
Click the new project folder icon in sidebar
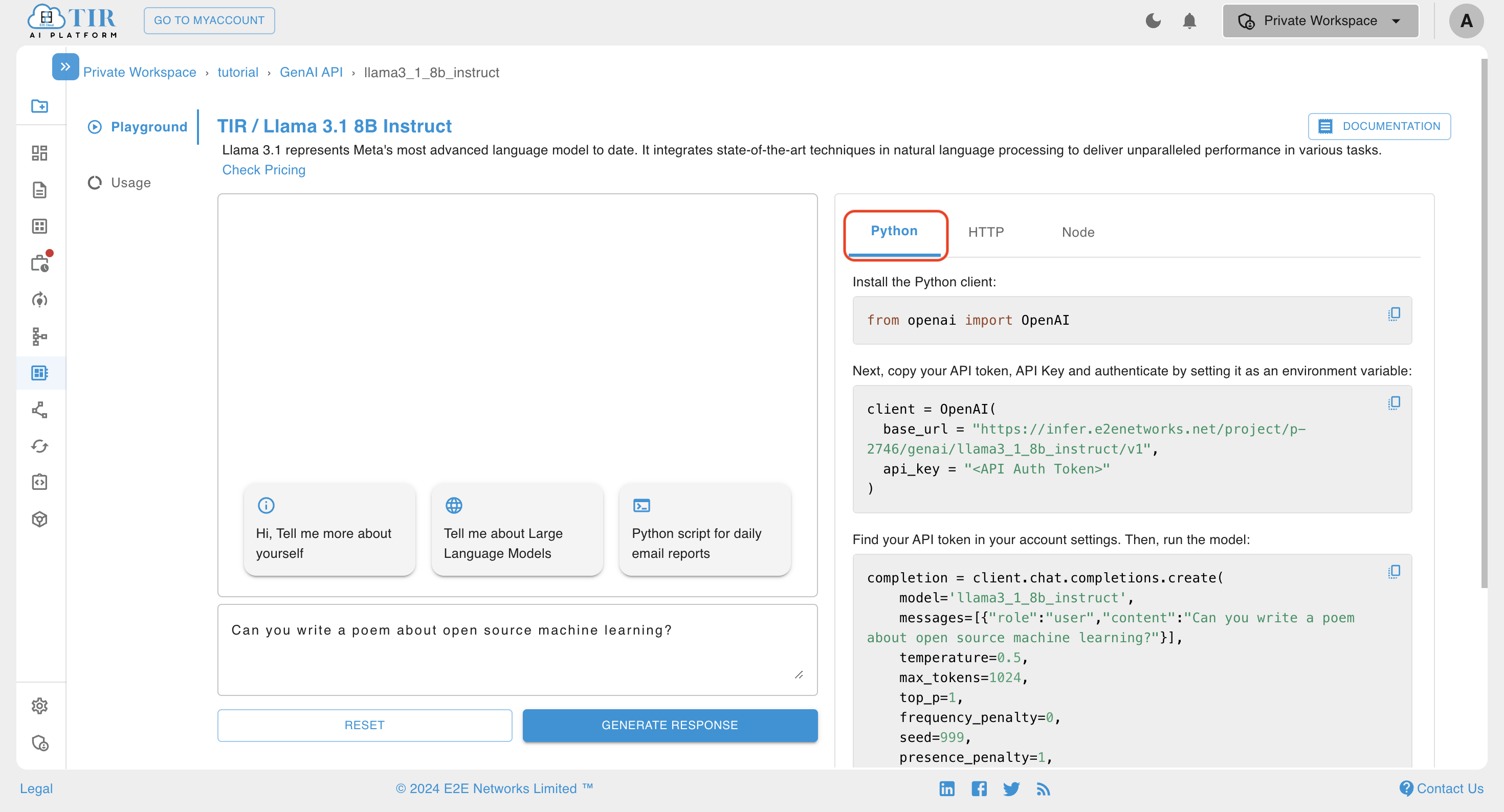pos(40,106)
